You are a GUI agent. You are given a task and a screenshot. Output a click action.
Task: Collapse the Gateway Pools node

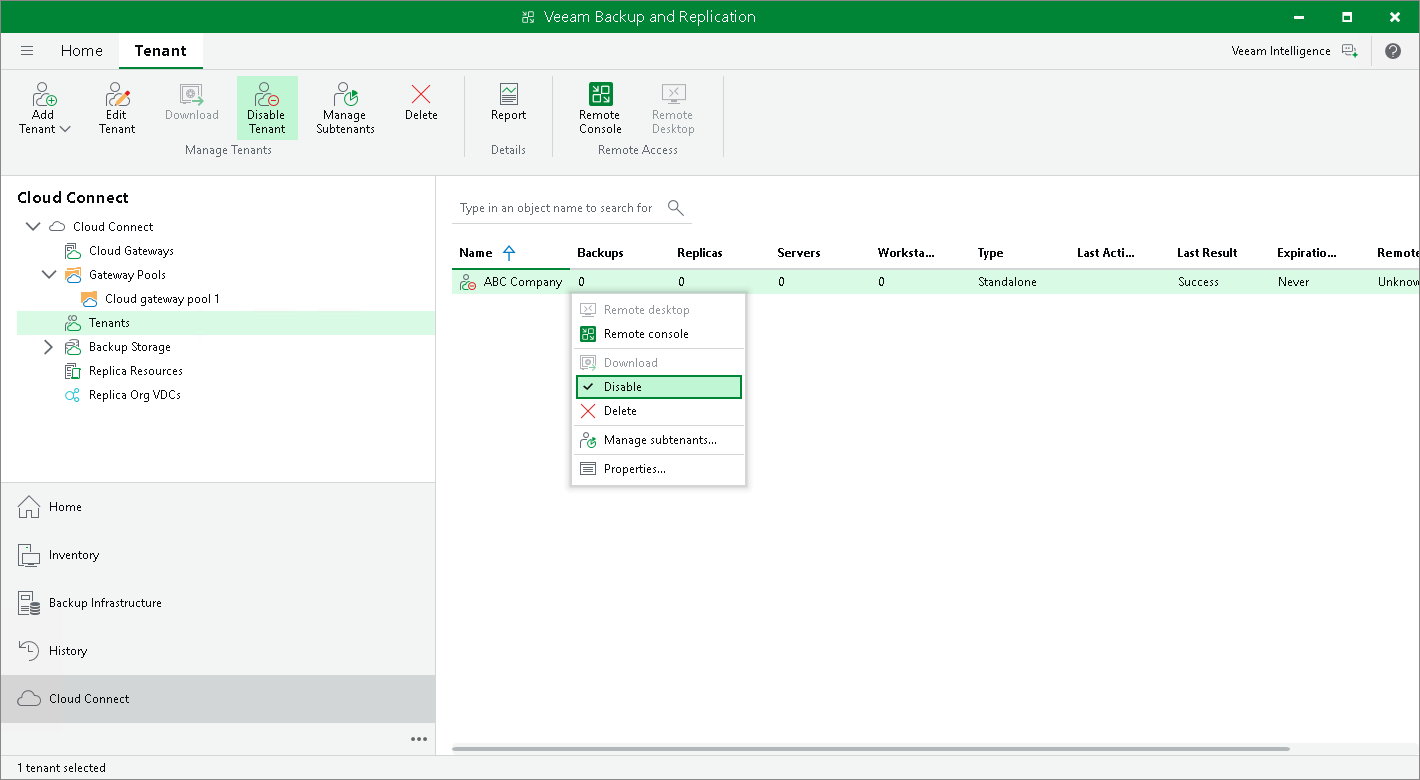pyautogui.click(x=49, y=275)
